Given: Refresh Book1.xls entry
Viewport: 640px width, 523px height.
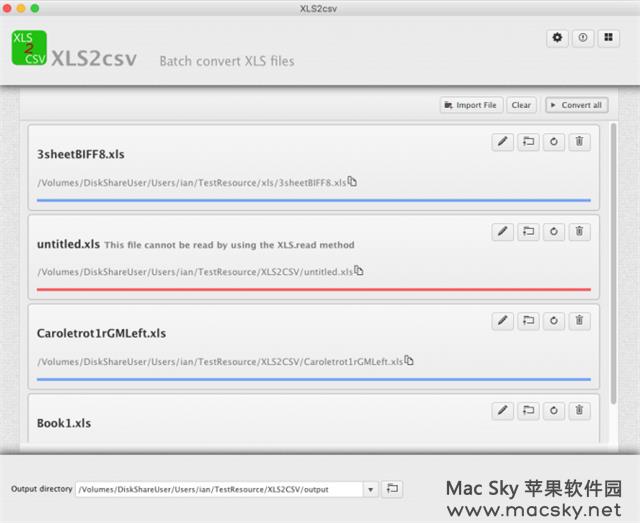Looking at the screenshot, I should pos(554,411).
